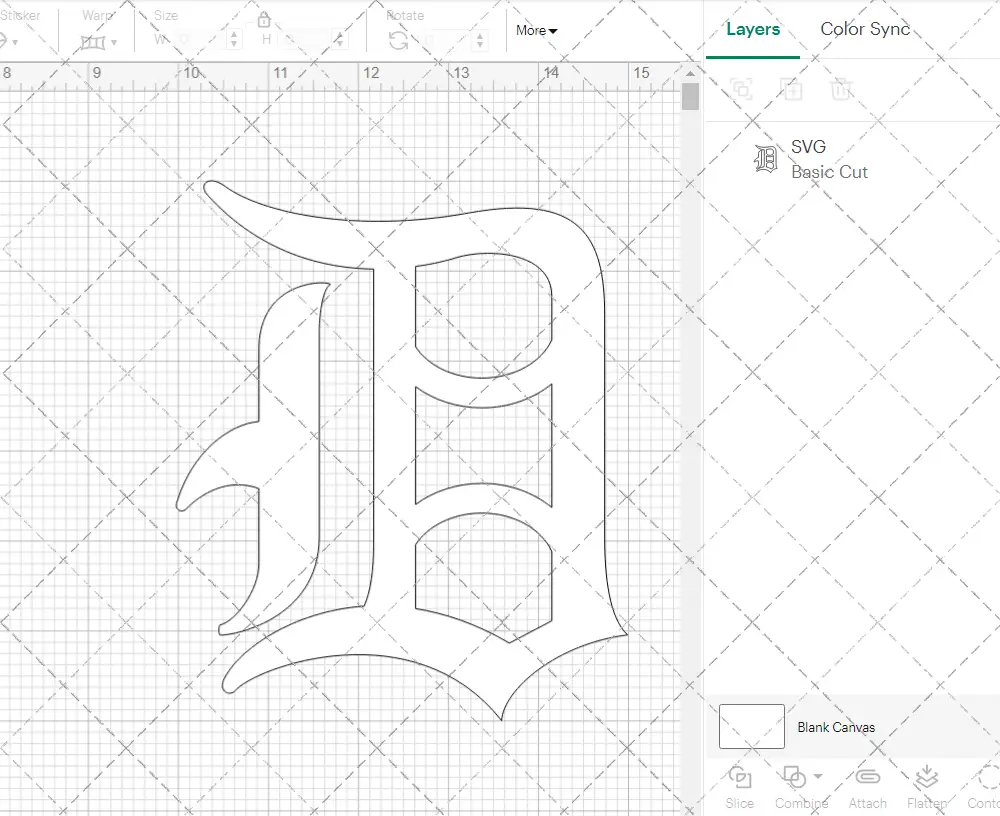Click the Size height H input field
This screenshot has width=1000, height=816.
pos(306,40)
